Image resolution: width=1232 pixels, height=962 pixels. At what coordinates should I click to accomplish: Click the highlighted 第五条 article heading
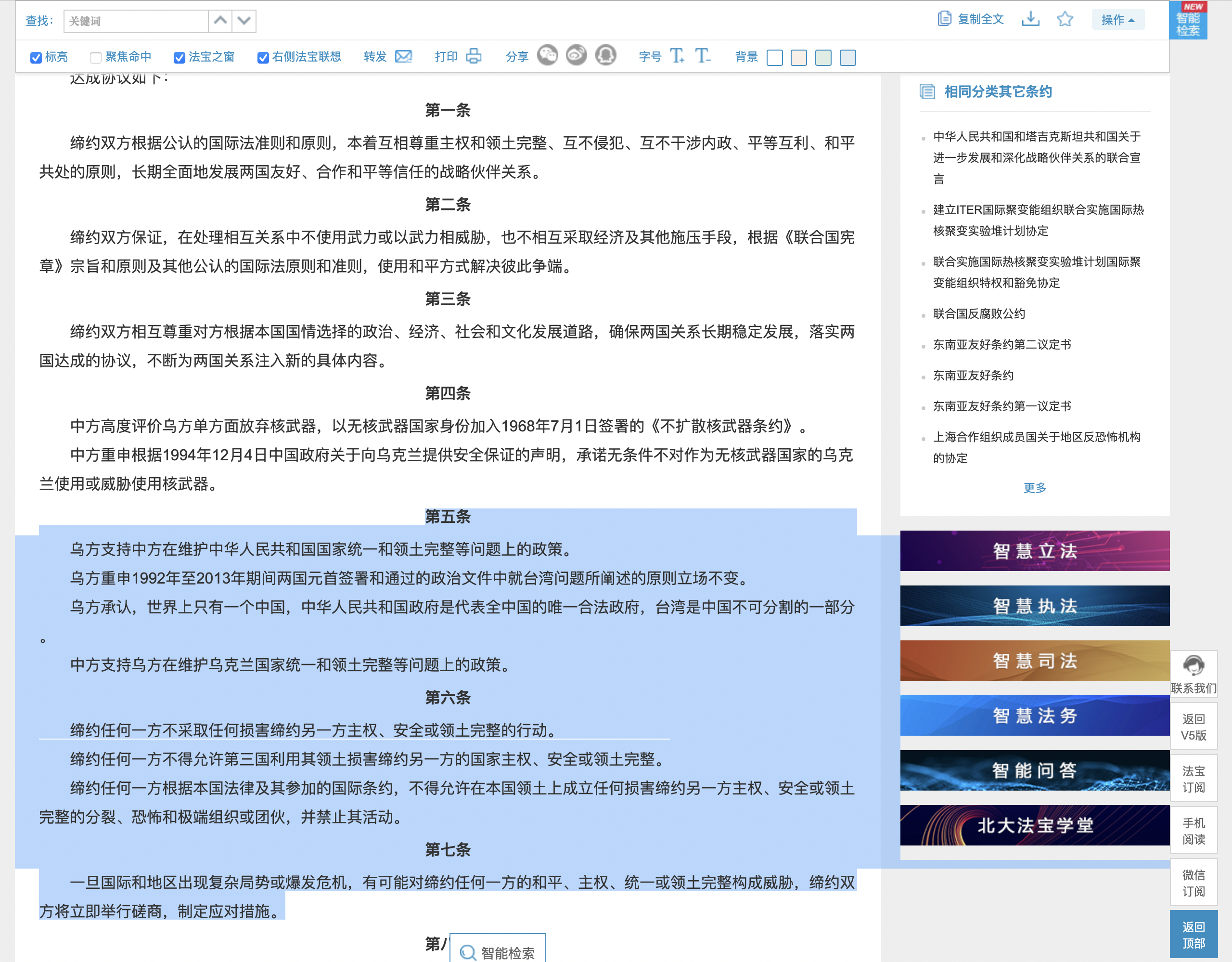(x=448, y=516)
